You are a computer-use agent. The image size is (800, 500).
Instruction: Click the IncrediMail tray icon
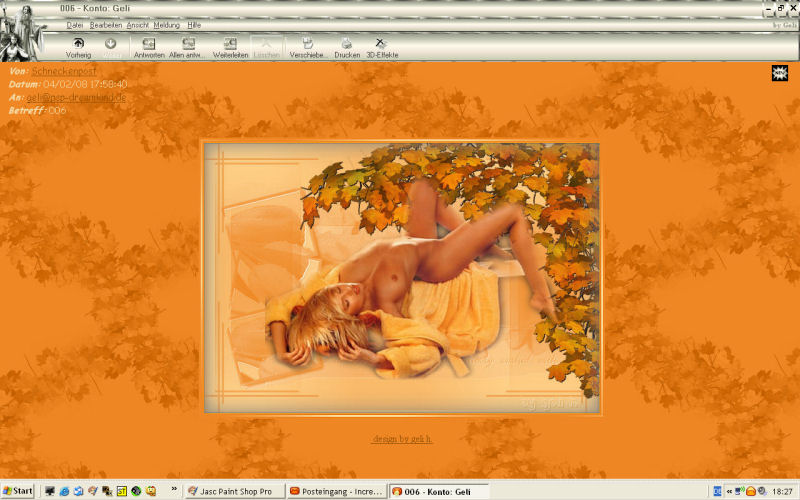pos(751,491)
